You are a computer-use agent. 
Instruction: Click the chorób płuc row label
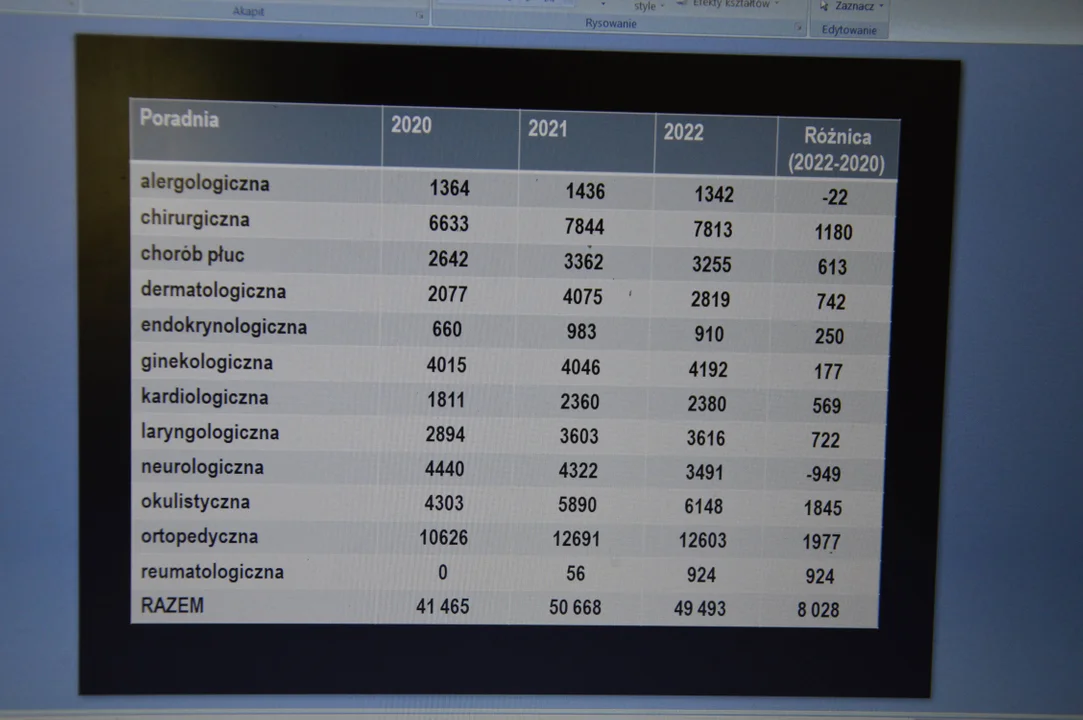click(x=193, y=254)
